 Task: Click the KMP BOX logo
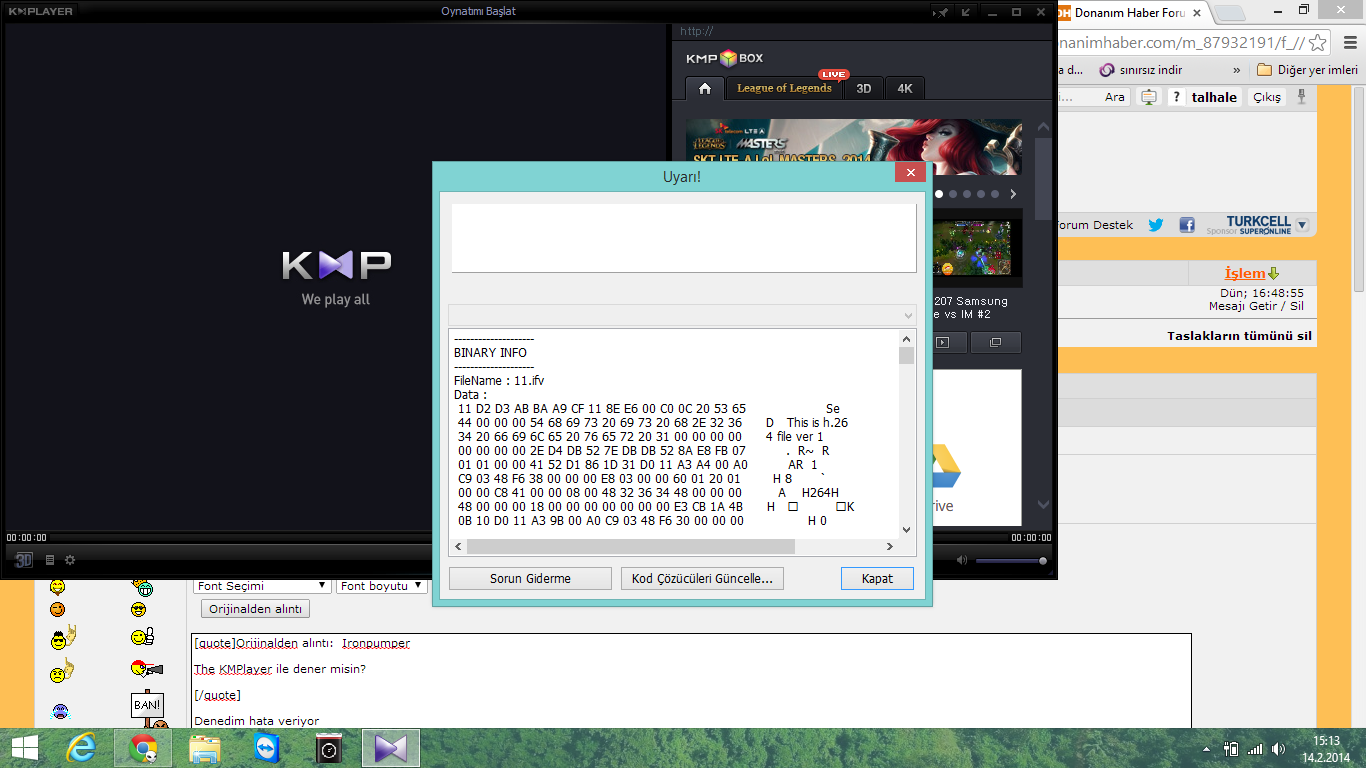tap(724, 58)
